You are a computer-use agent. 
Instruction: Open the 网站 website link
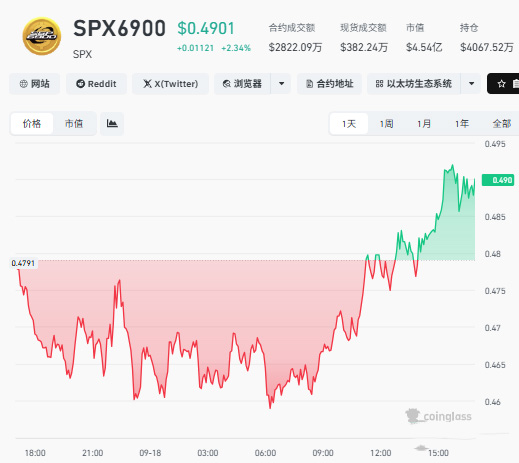35,84
